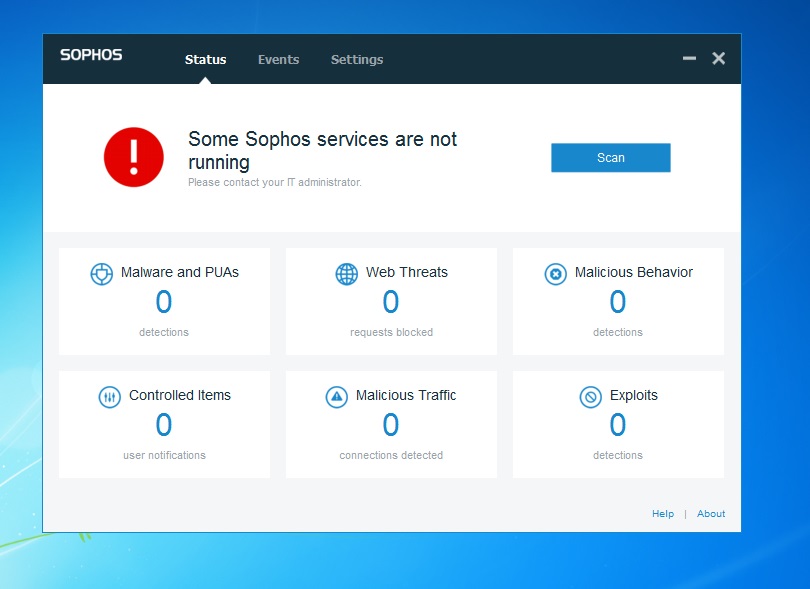The image size is (810, 589).
Task: Select the Malicious Behavior heading
Action: [x=634, y=272]
